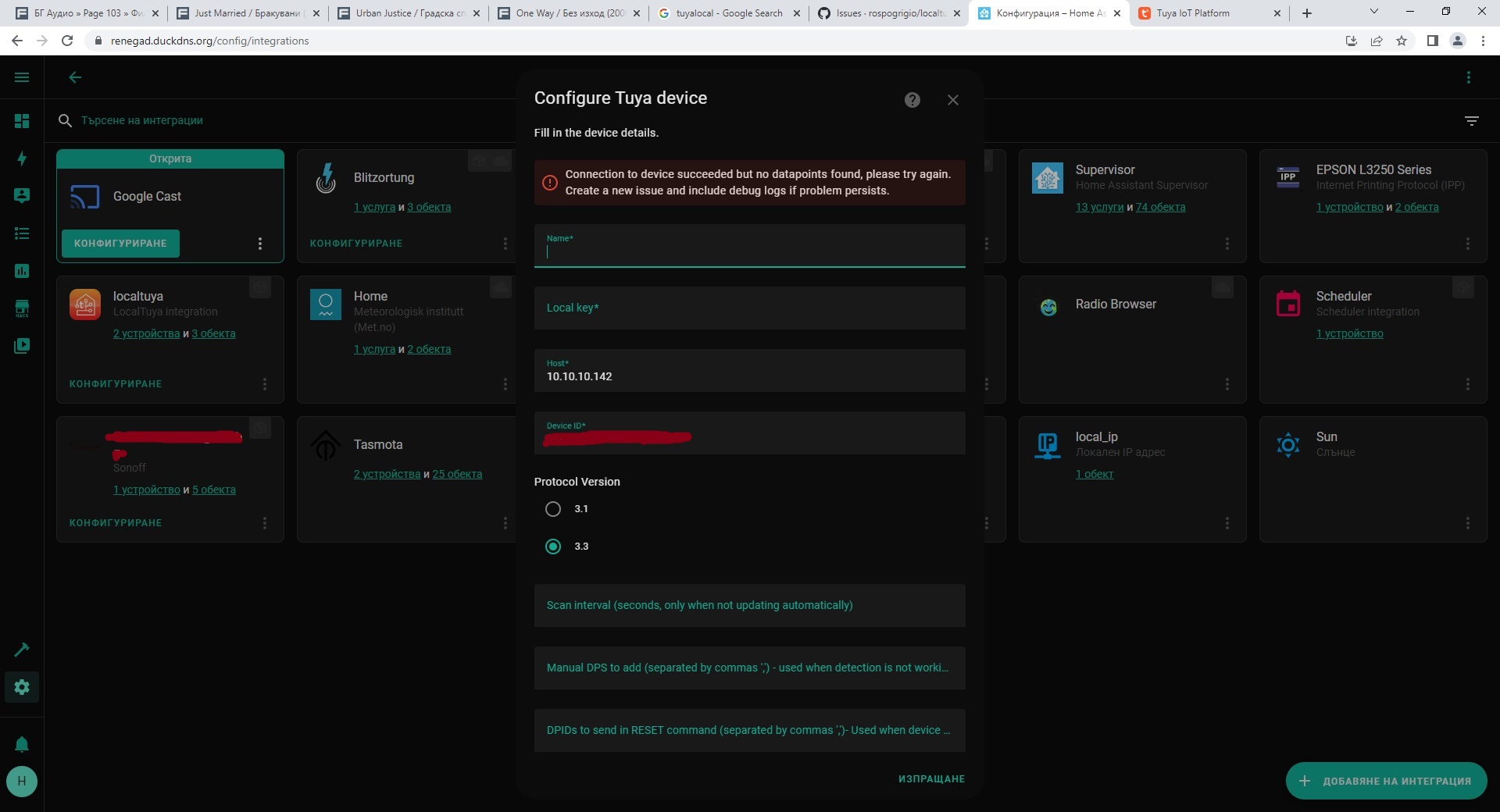Open the Logbook from the sidebar
Screen dimensions: 1500x812
point(22,234)
